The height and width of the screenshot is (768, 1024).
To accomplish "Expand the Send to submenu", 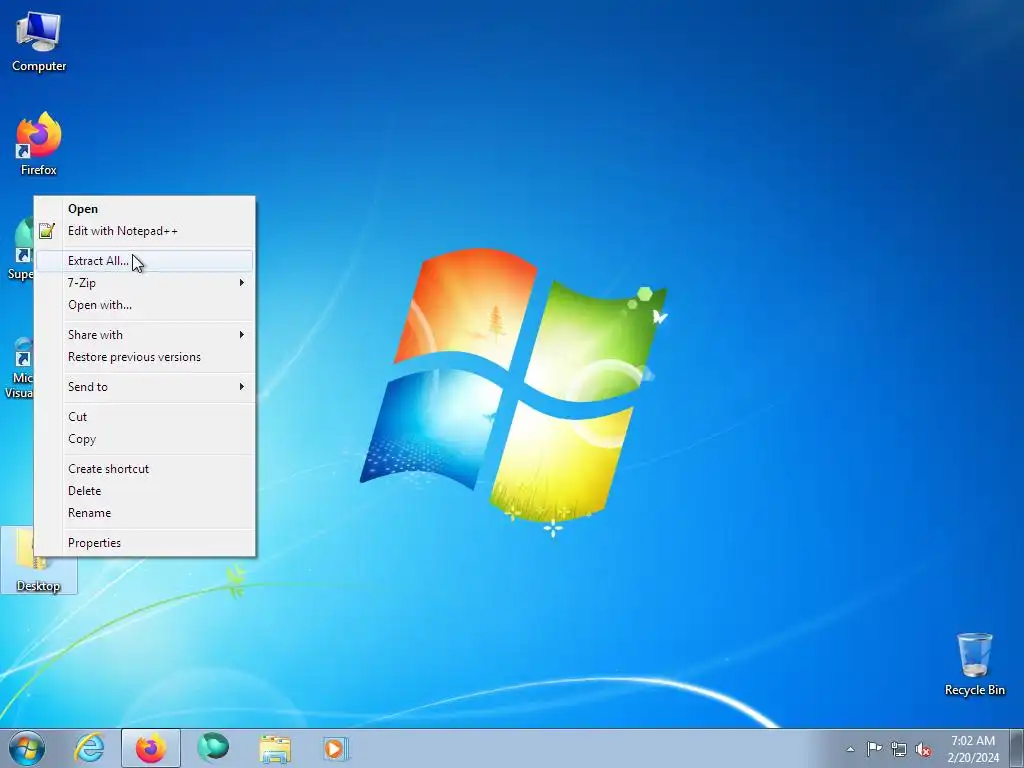I will point(145,387).
